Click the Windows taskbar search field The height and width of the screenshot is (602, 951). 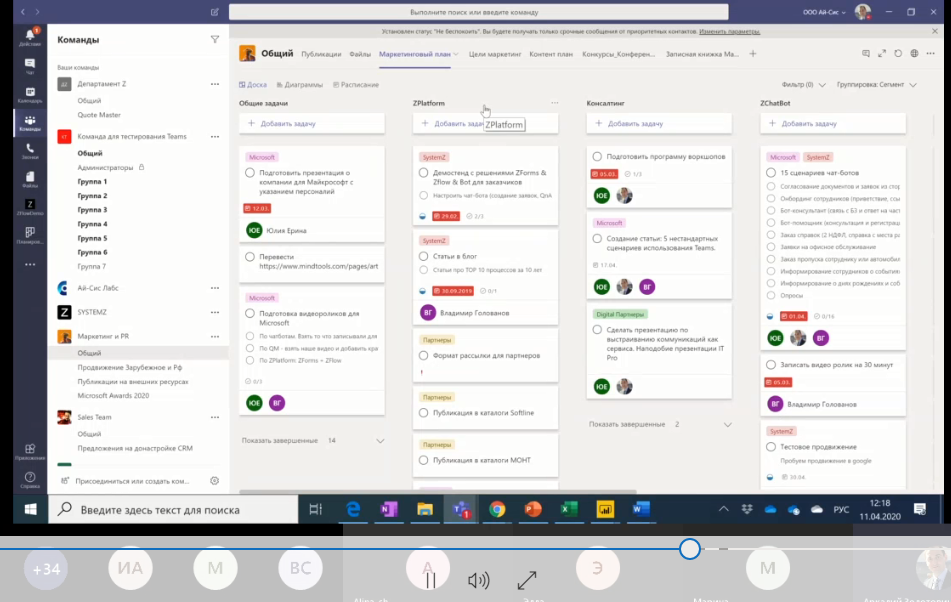coord(173,510)
